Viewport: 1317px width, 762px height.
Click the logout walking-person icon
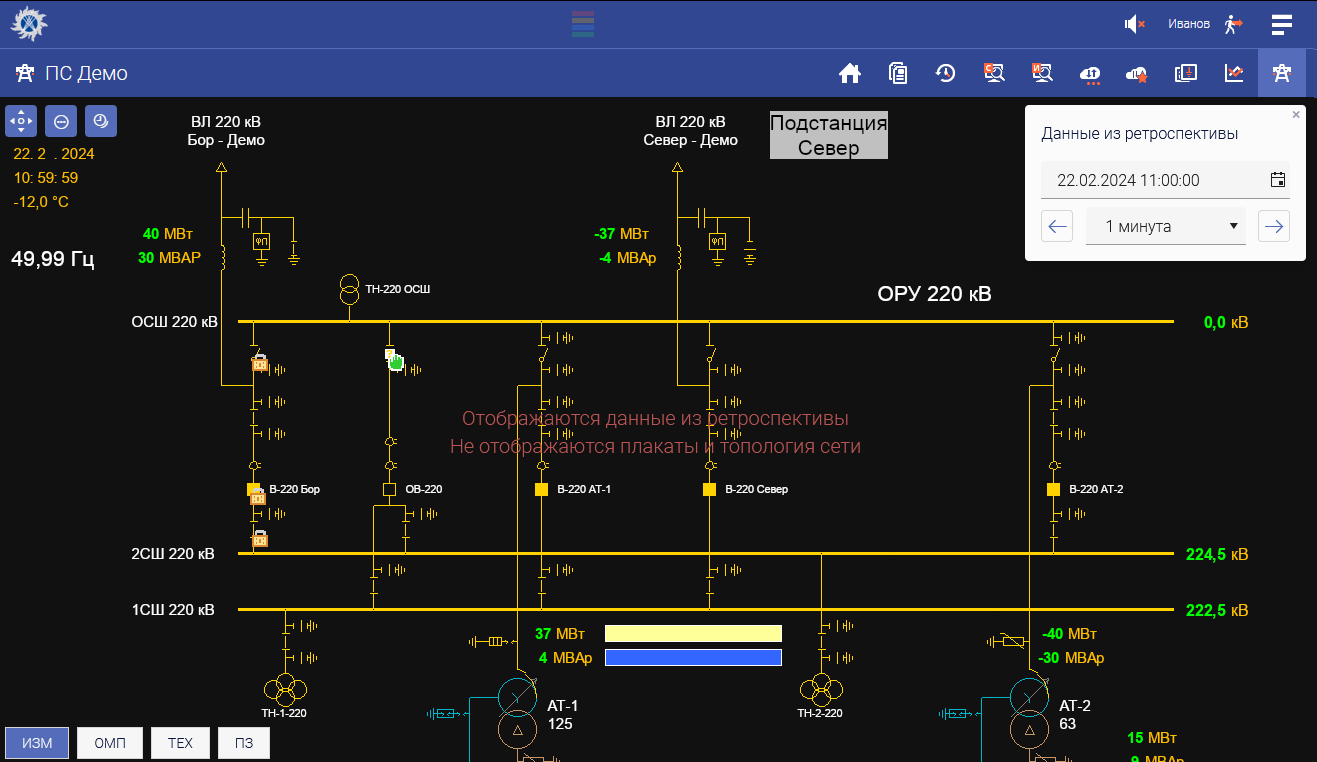(x=1233, y=24)
